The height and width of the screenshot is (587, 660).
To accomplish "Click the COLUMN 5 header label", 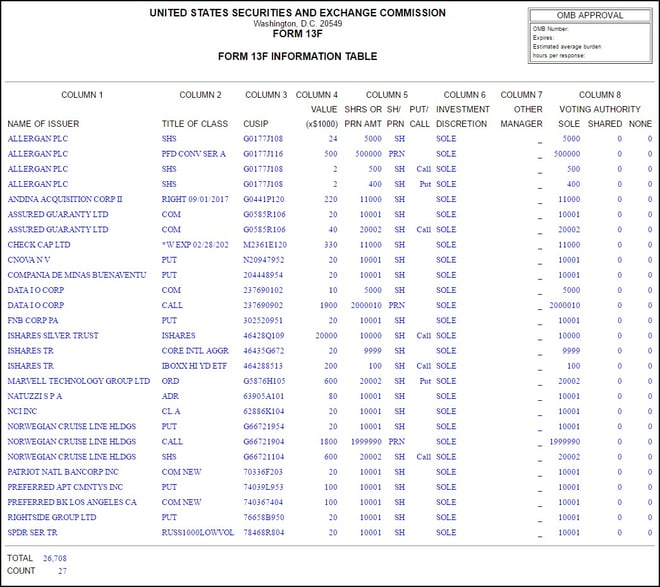I will point(387,95).
